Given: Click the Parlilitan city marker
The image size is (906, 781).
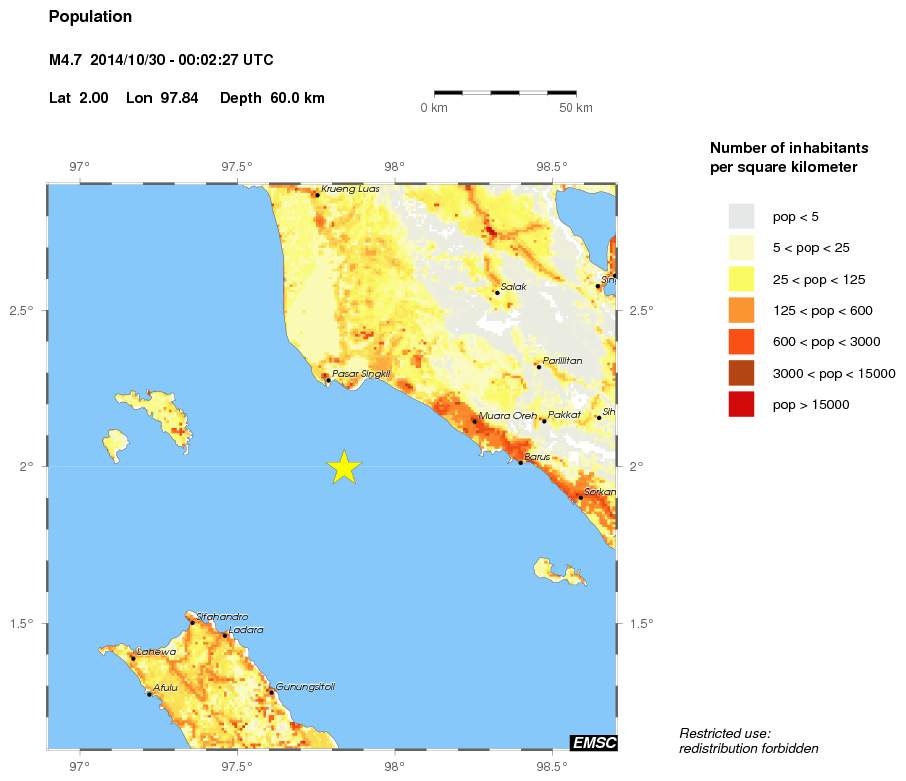Looking at the screenshot, I should point(538,366).
